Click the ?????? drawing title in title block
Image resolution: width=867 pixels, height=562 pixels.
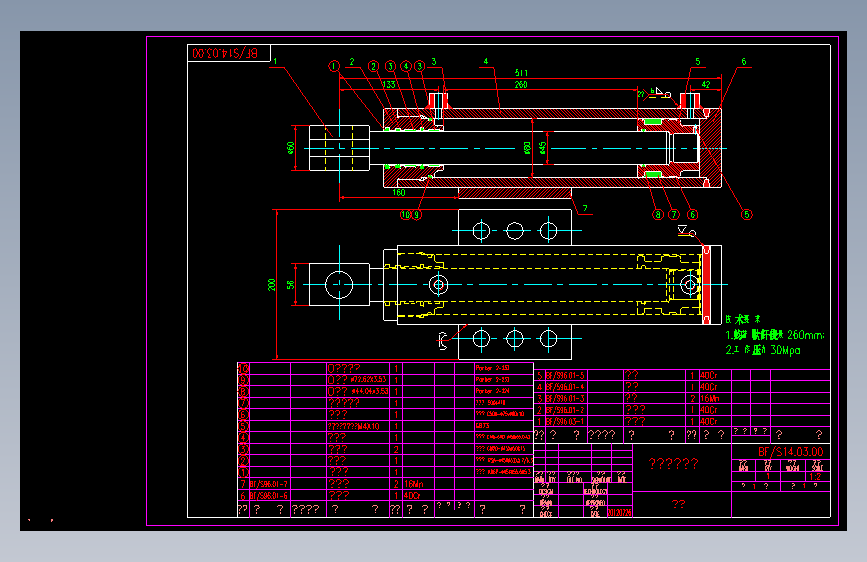tap(673, 464)
